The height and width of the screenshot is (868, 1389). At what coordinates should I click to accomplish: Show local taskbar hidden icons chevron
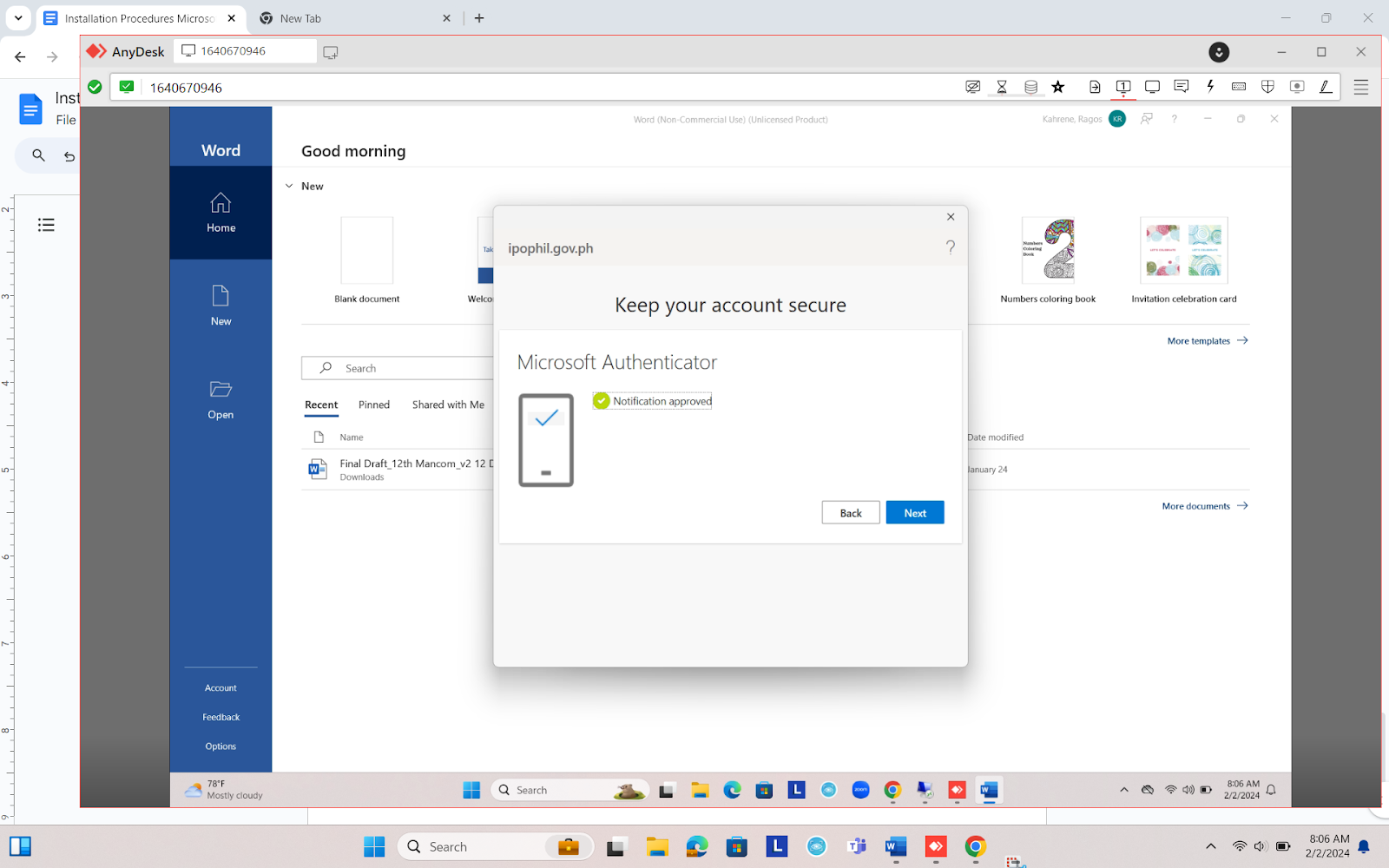tap(1211, 846)
